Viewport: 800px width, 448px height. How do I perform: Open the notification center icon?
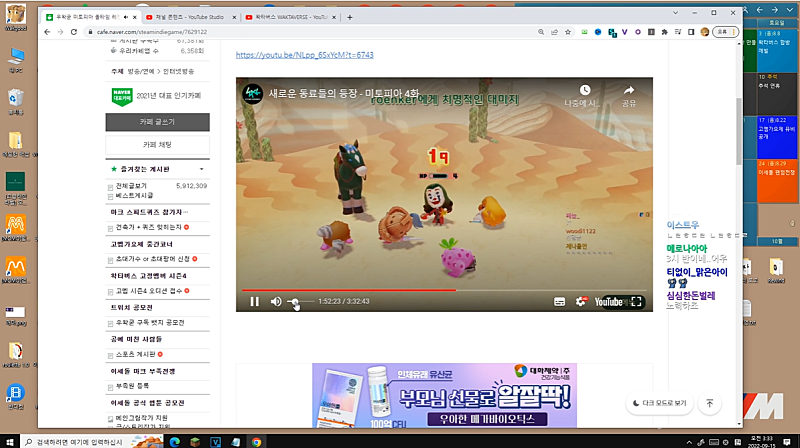[787, 442]
